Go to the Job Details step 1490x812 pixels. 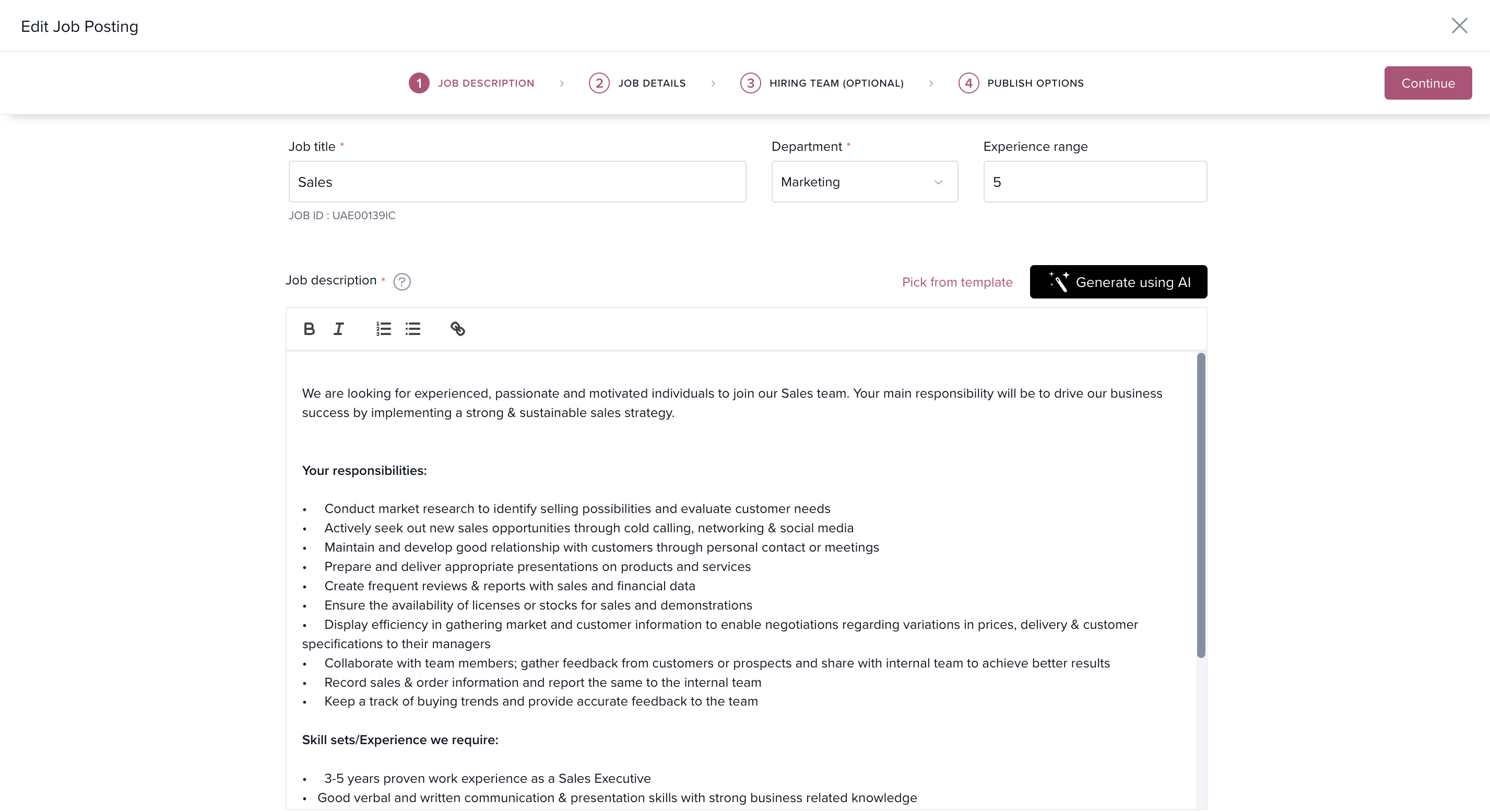(x=652, y=83)
